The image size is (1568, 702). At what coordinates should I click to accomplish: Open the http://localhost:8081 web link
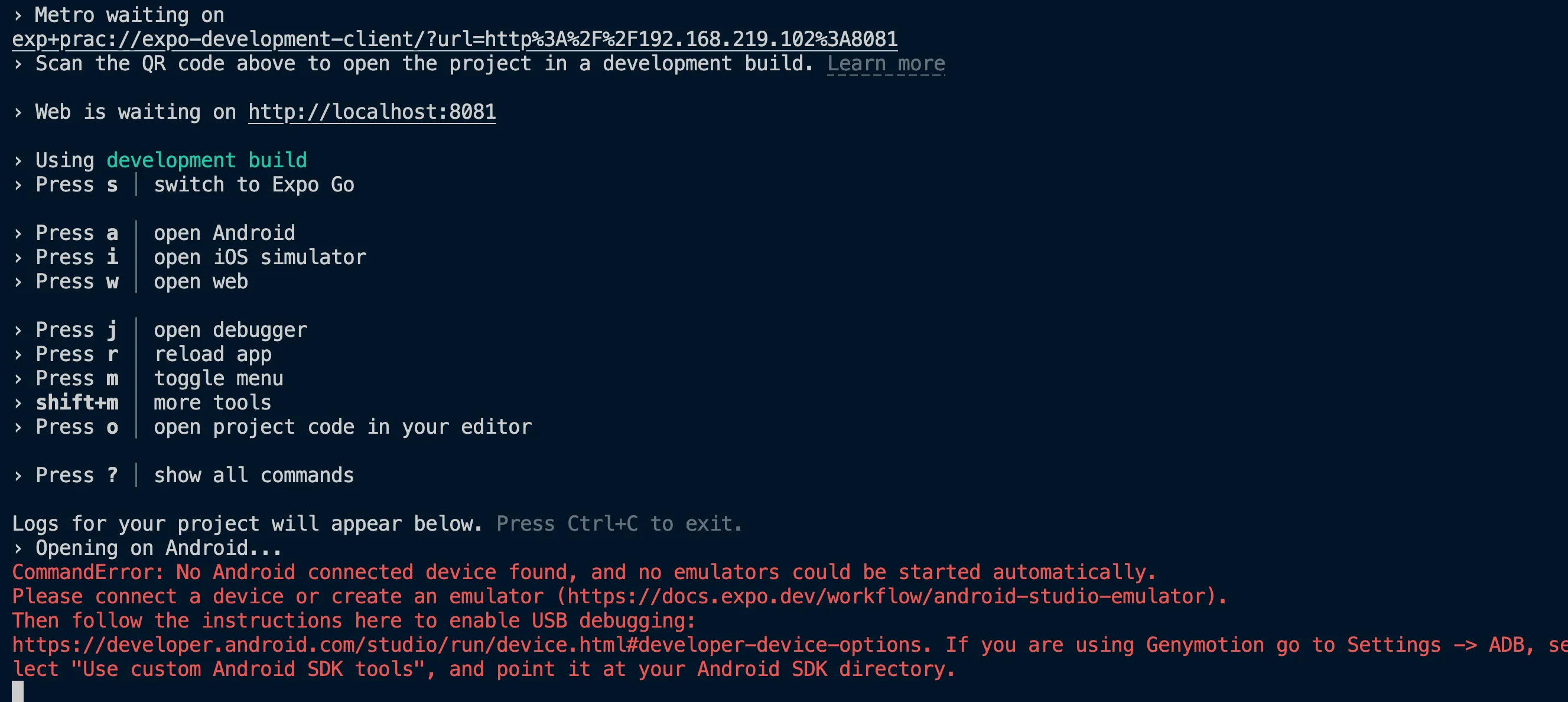pos(372,112)
